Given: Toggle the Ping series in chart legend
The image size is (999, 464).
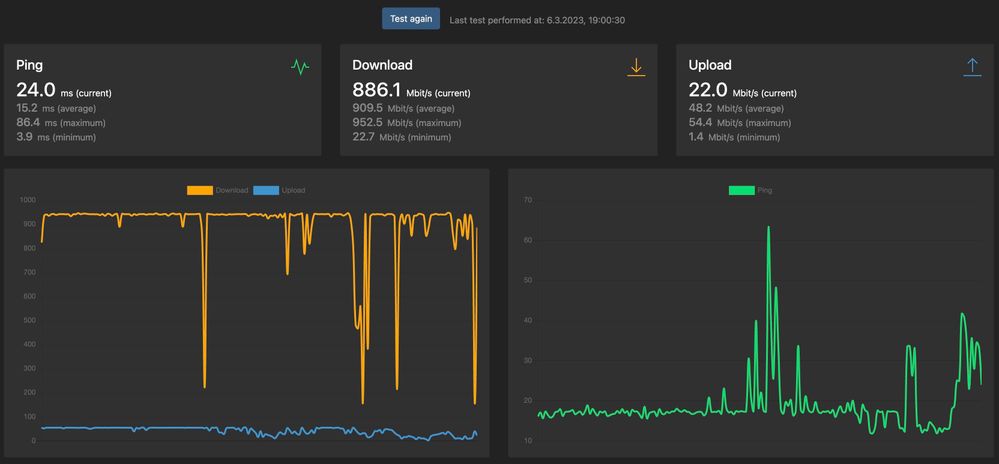Looking at the screenshot, I should (x=751, y=190).
